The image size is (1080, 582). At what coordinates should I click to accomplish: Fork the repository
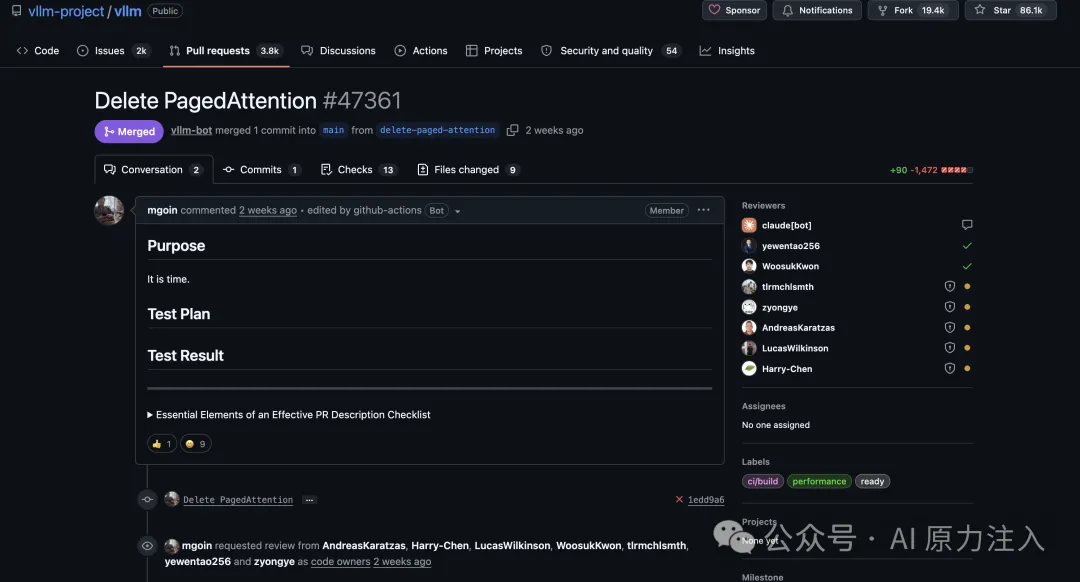(913, 10)
